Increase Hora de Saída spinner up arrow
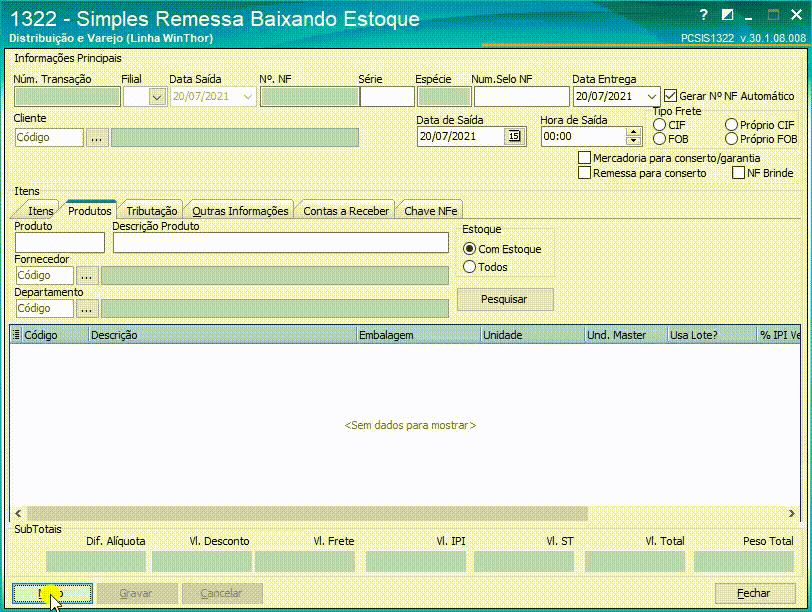 click(633, 132)
